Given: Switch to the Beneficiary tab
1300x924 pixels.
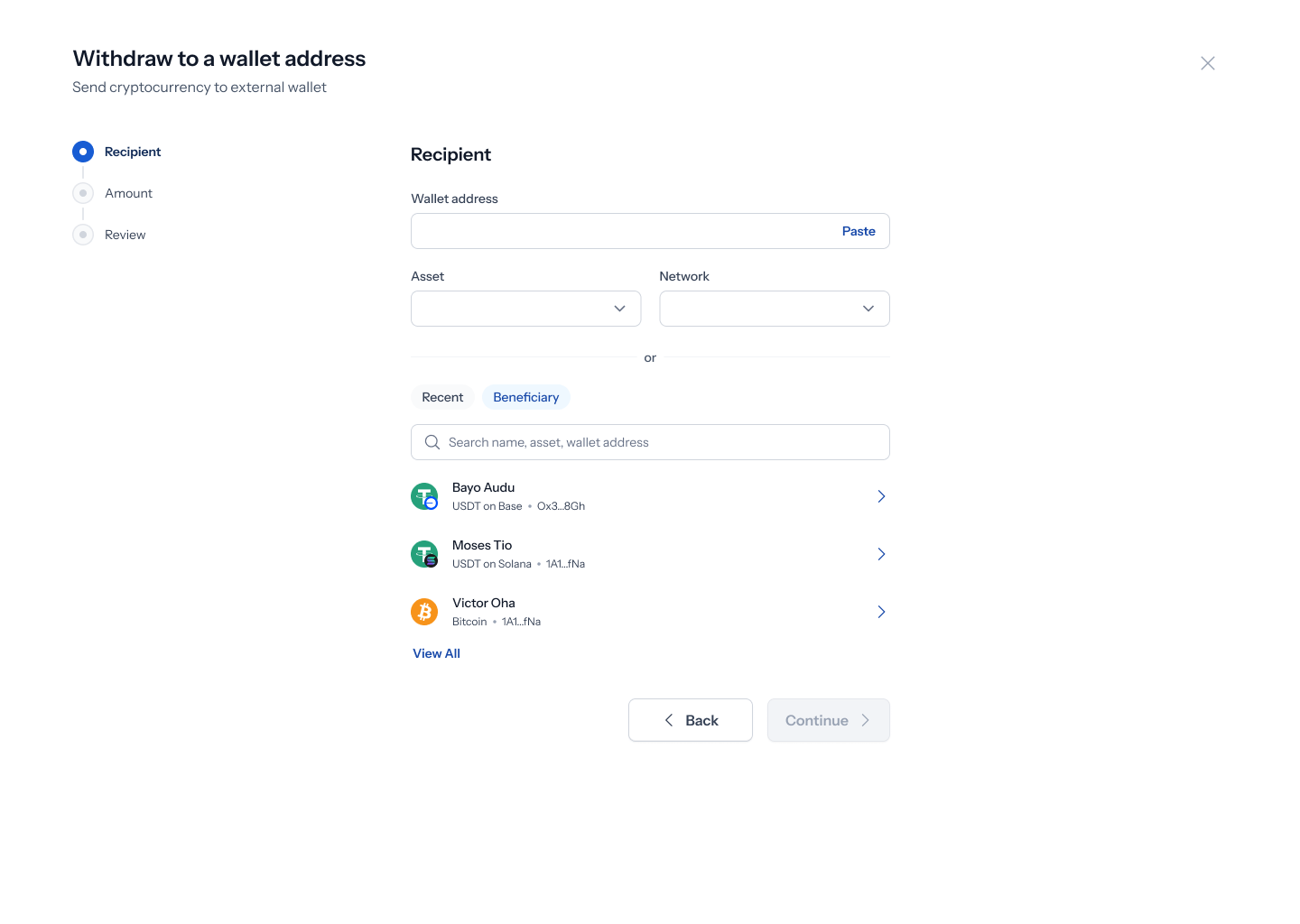Looking at the screenshot, I should click(x=526, y=397).
